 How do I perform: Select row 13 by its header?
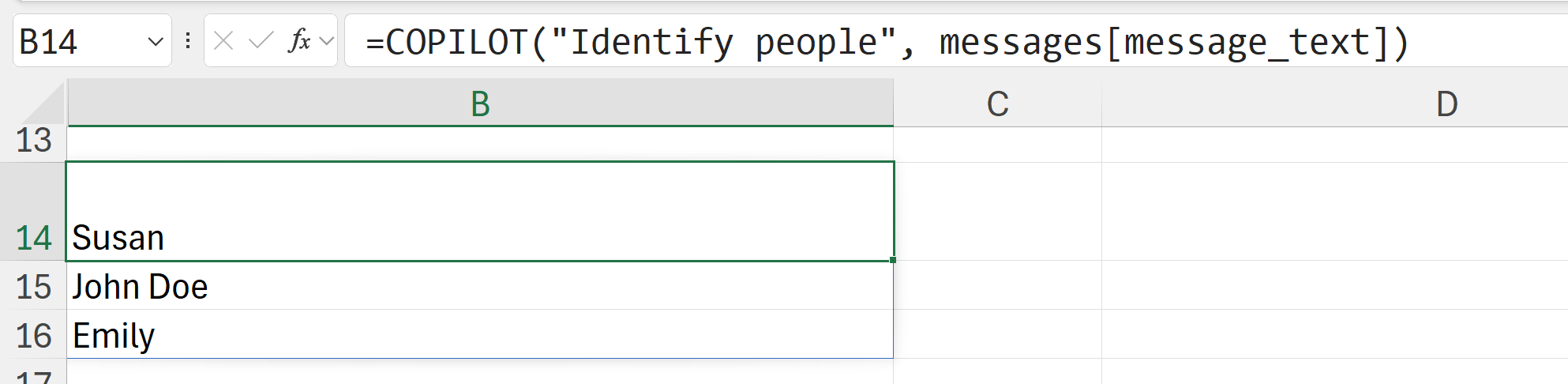33,141
